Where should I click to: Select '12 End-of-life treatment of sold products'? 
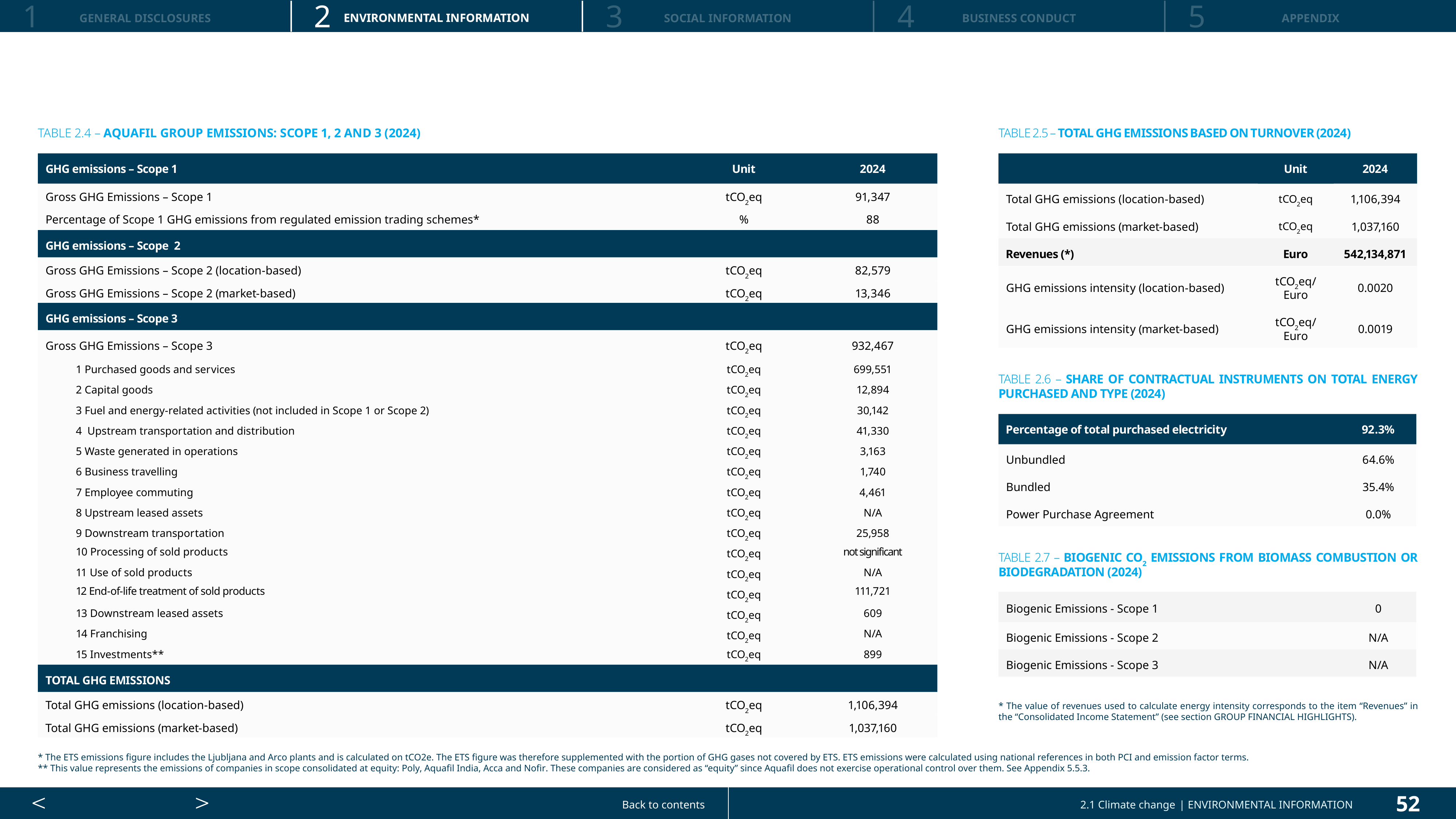pyautogui.click(x=170, y=591)
